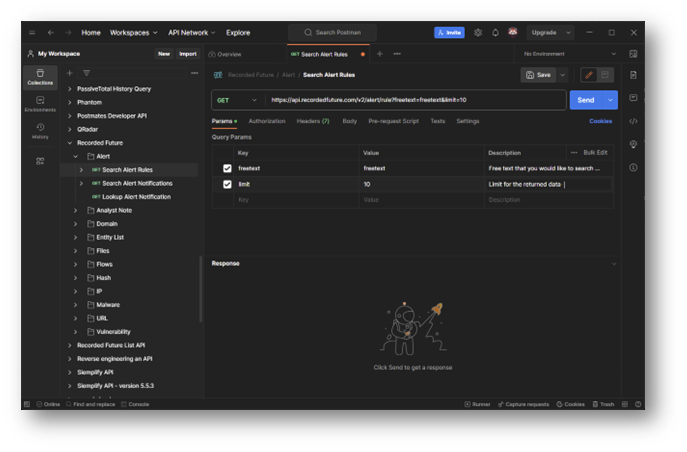Expand the Analyst Note folder
This screenshot has height=452, width=687.
tap(76, 211)
